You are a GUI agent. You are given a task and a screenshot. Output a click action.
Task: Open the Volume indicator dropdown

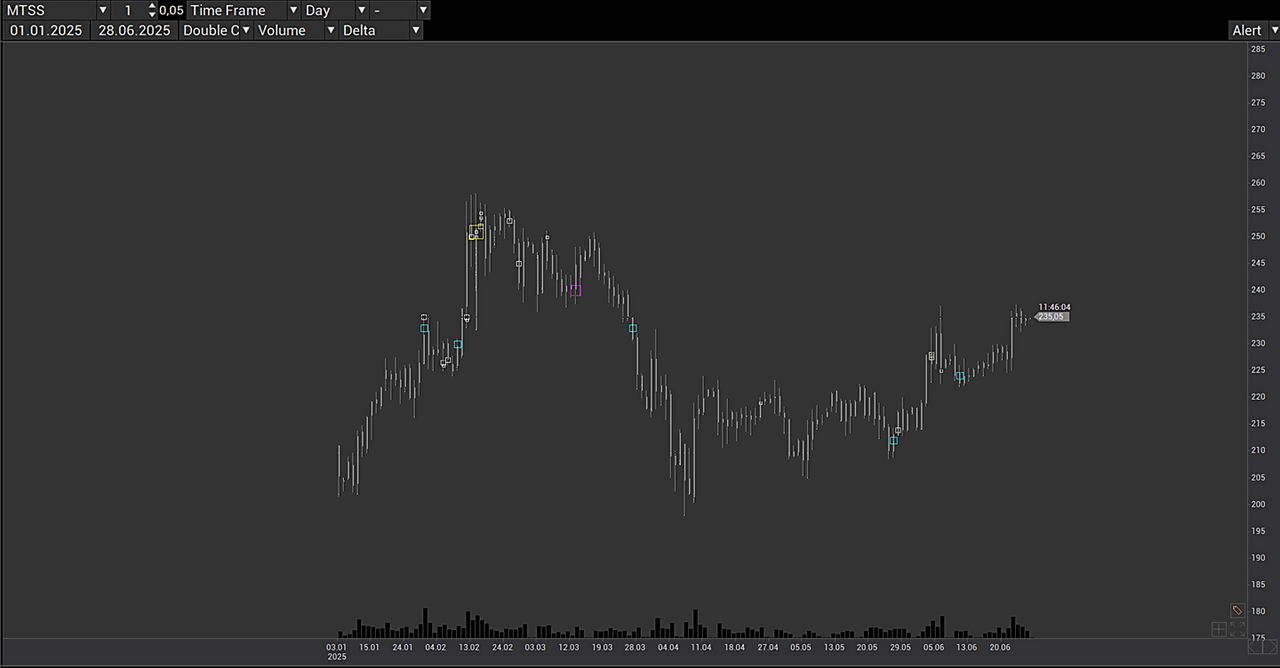tap(330, 30)
